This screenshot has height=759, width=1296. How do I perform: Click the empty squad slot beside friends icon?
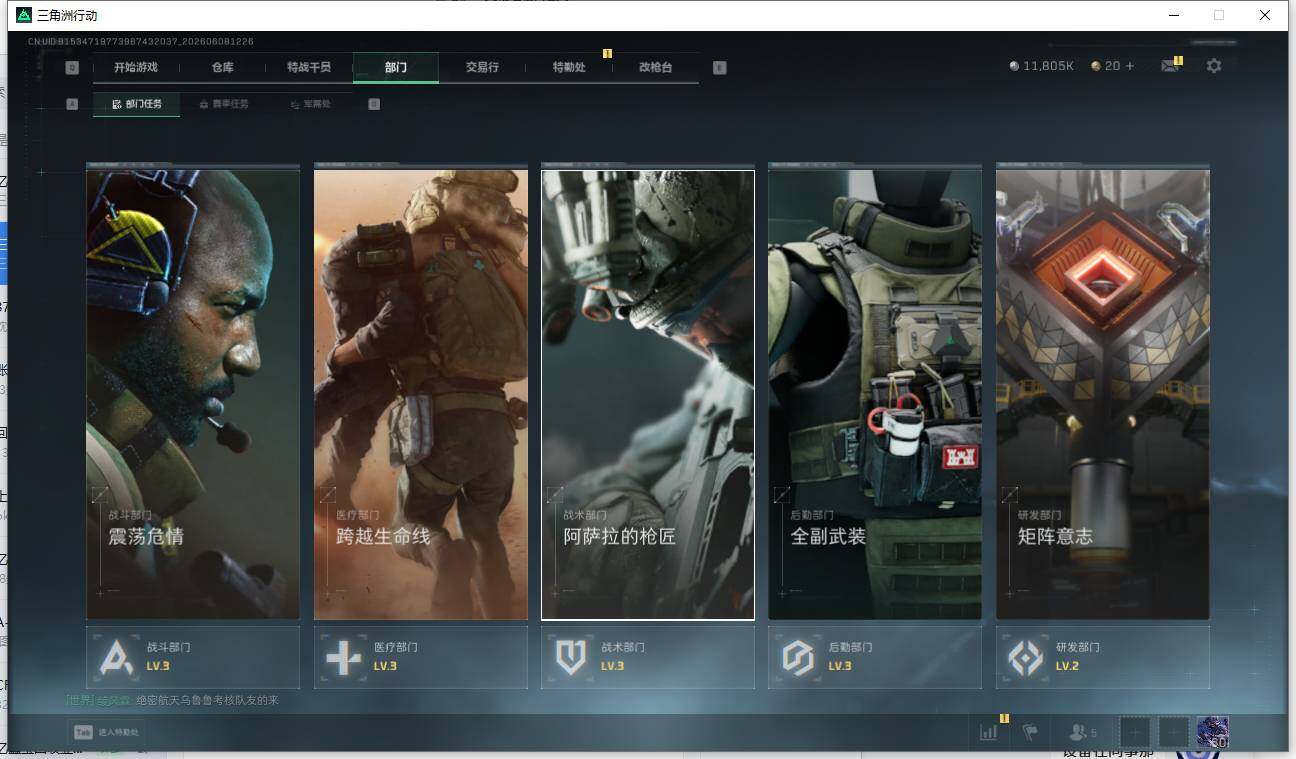pyautogui.click(x=1134, y=732)
